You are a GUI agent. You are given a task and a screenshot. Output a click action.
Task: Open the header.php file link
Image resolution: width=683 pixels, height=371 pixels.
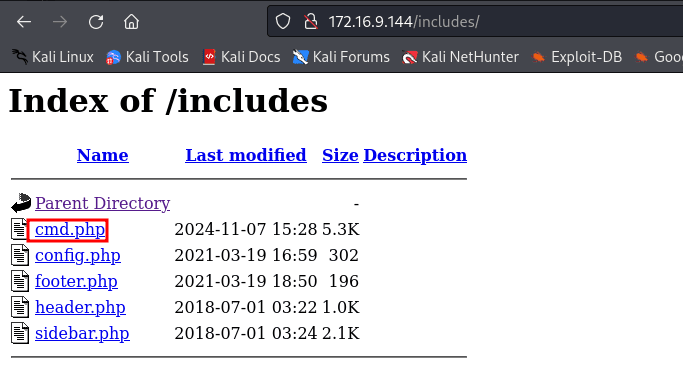pos(80,307)
